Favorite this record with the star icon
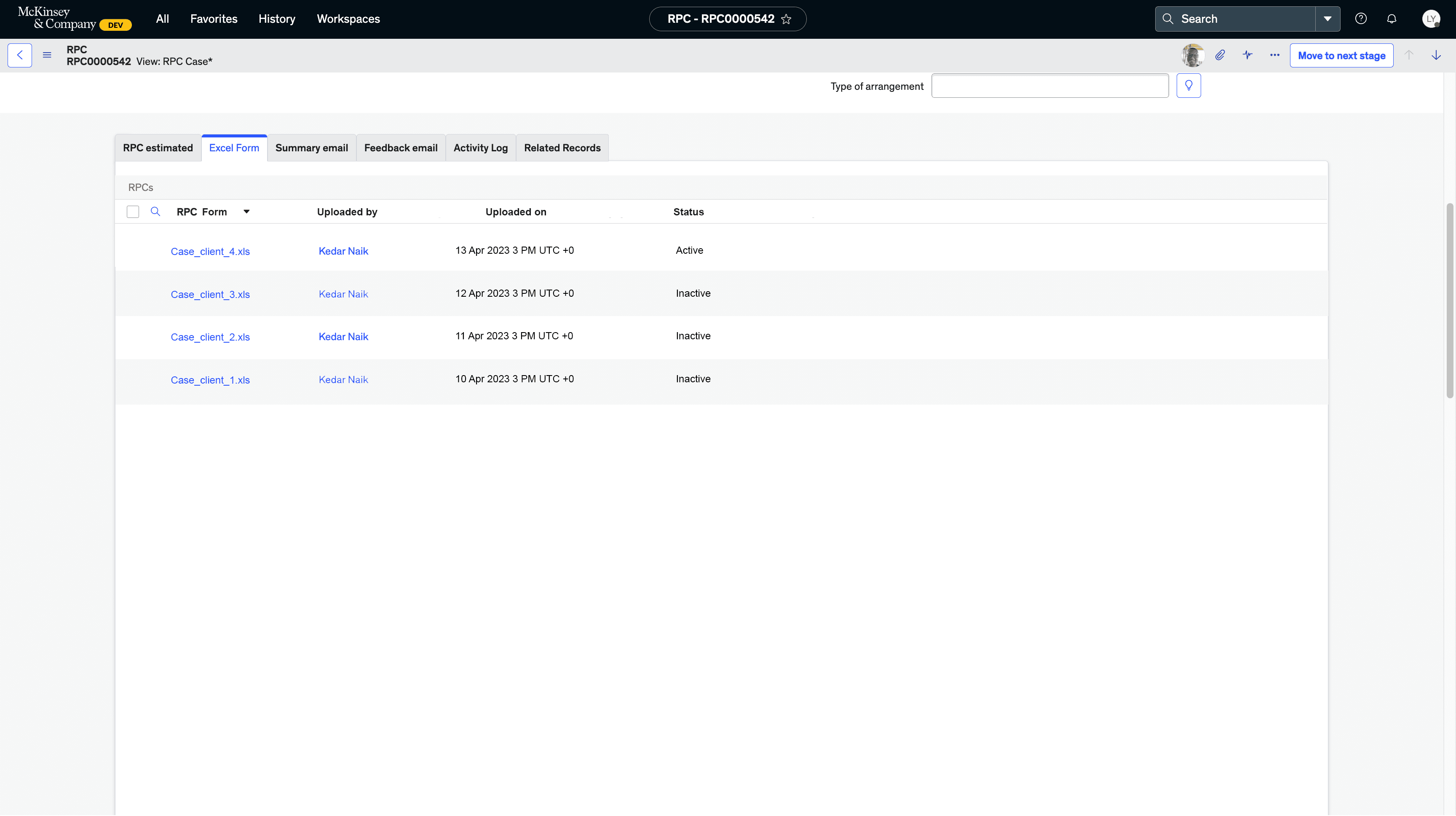This screenshot has height=816, width=1456. click(786, 19)
